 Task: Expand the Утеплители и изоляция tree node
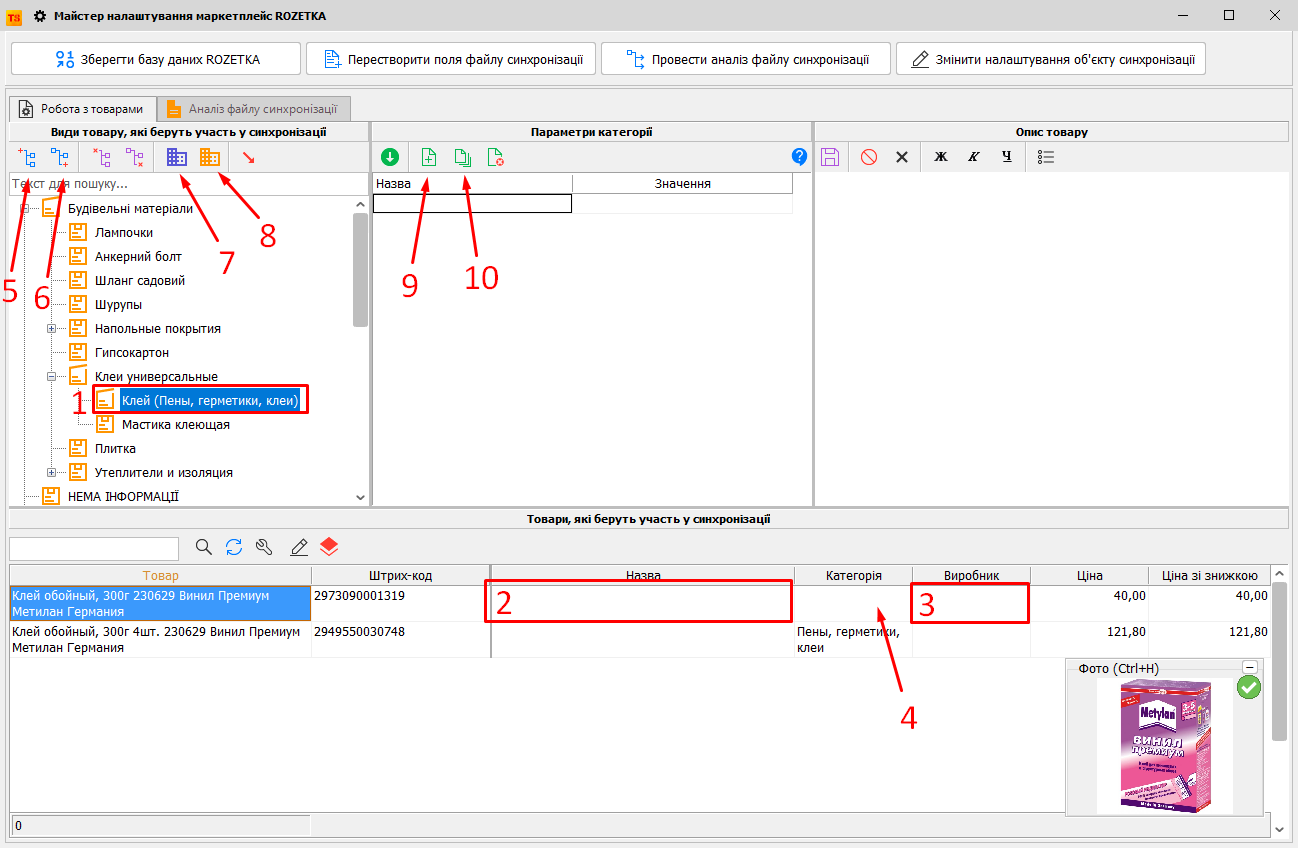52,473
